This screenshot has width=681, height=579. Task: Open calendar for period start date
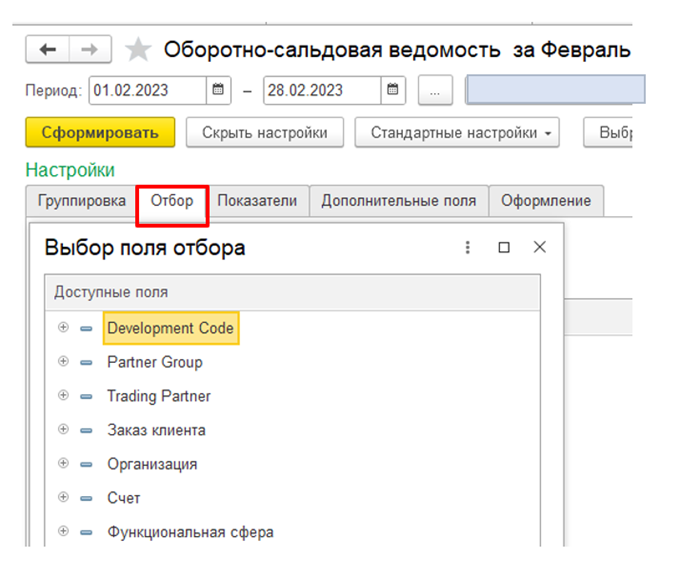219,90
